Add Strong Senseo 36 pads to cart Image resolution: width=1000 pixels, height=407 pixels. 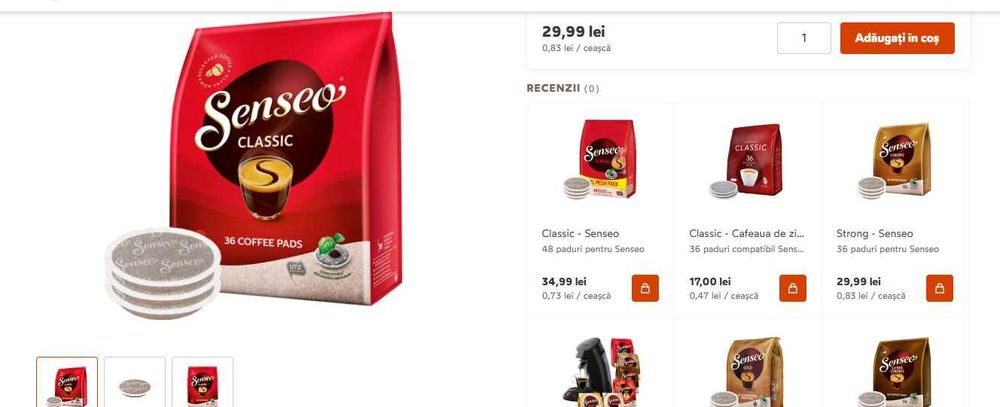939,288
